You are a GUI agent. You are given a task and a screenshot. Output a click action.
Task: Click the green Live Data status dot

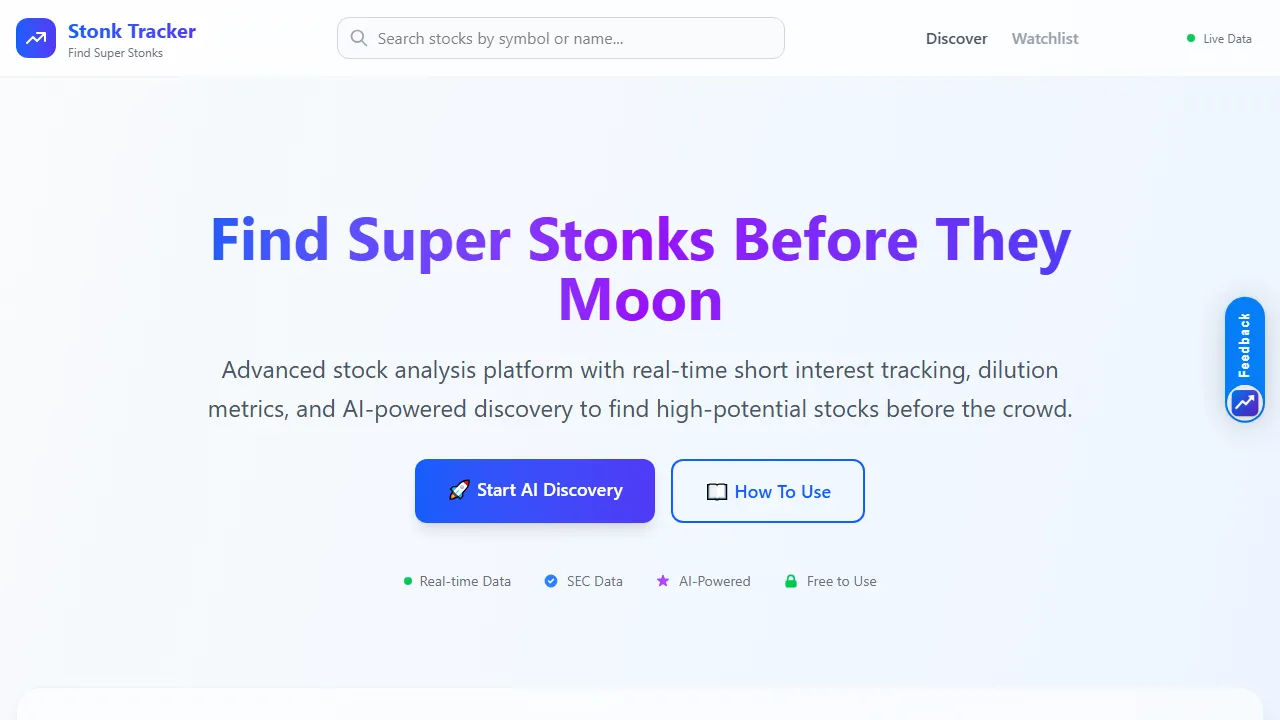[1190, 39]
